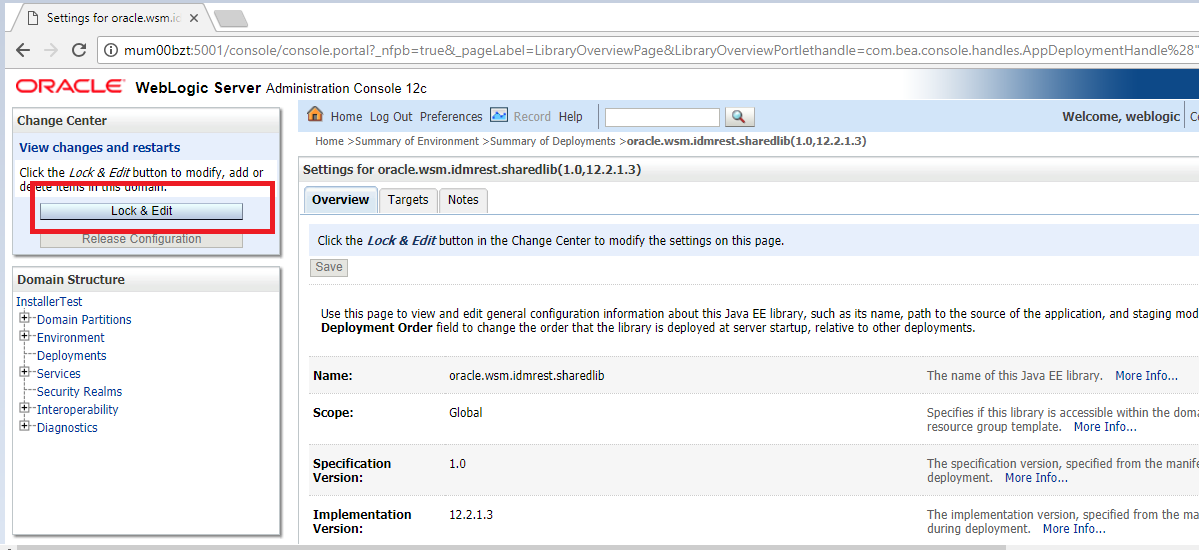The image size is (1199, 550).
Task: Select Environment in Domain Structure
Action: 70,337
